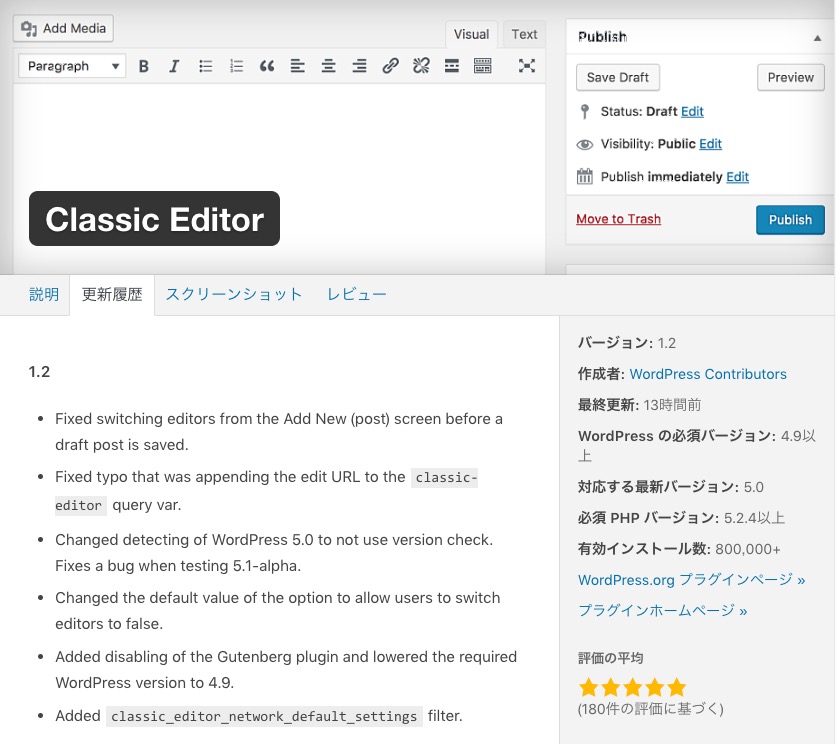Click the Save Draft button

[618, 78]
